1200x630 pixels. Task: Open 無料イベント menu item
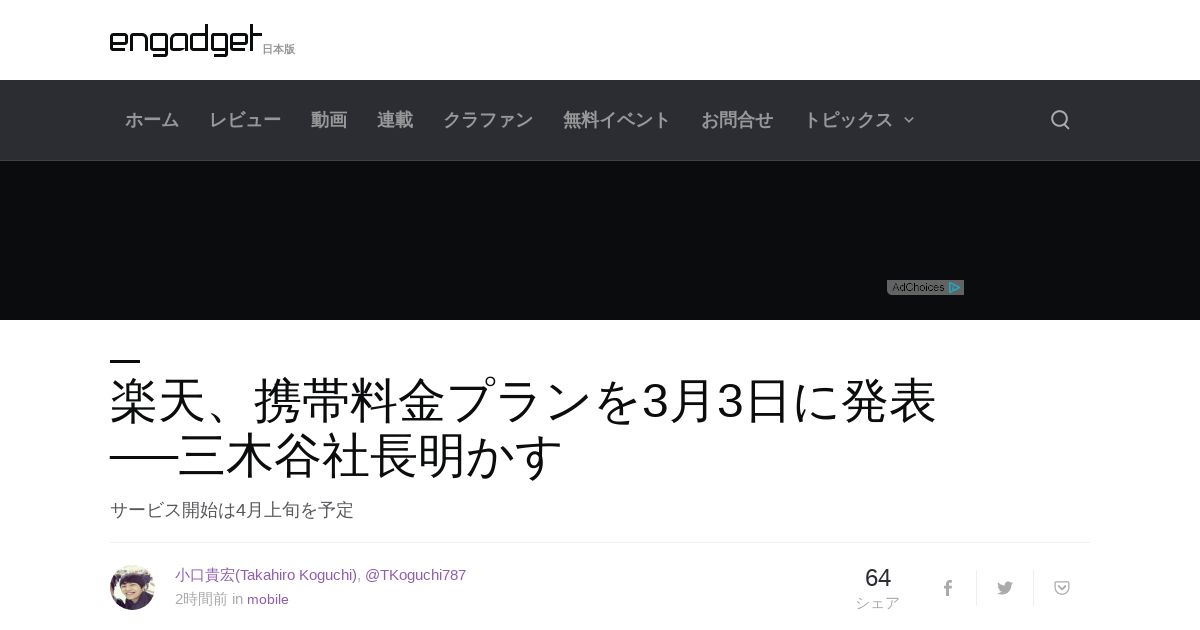pyautogui.click(x=617, y=120)
